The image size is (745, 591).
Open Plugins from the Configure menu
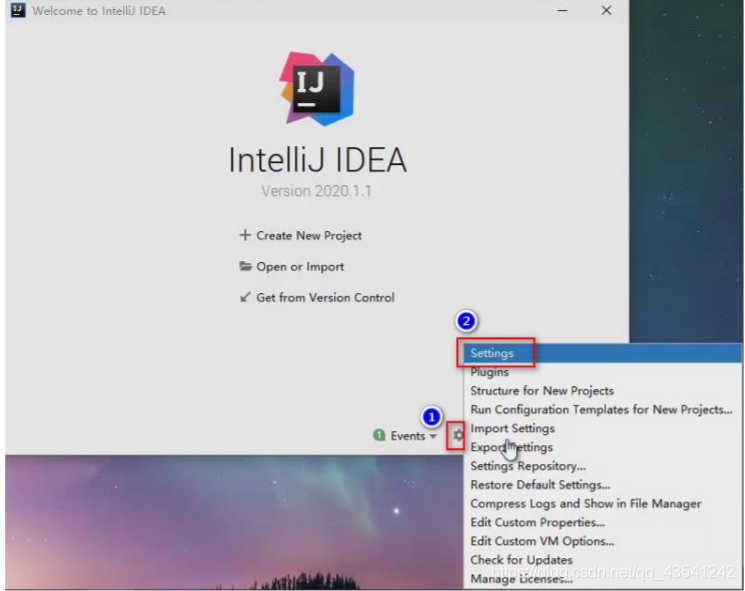[x=602, y=372]
